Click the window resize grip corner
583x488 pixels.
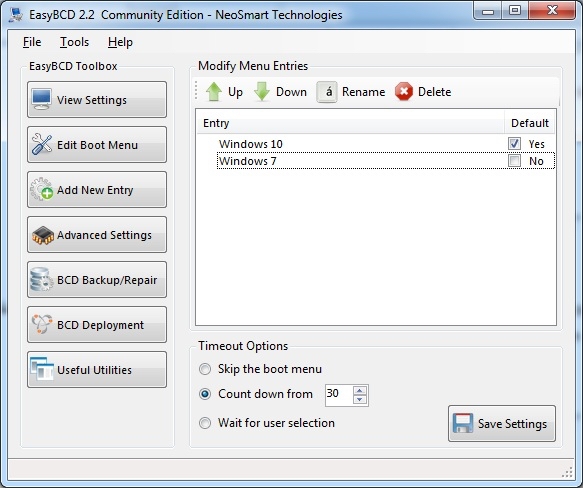[x=567, y=472]
